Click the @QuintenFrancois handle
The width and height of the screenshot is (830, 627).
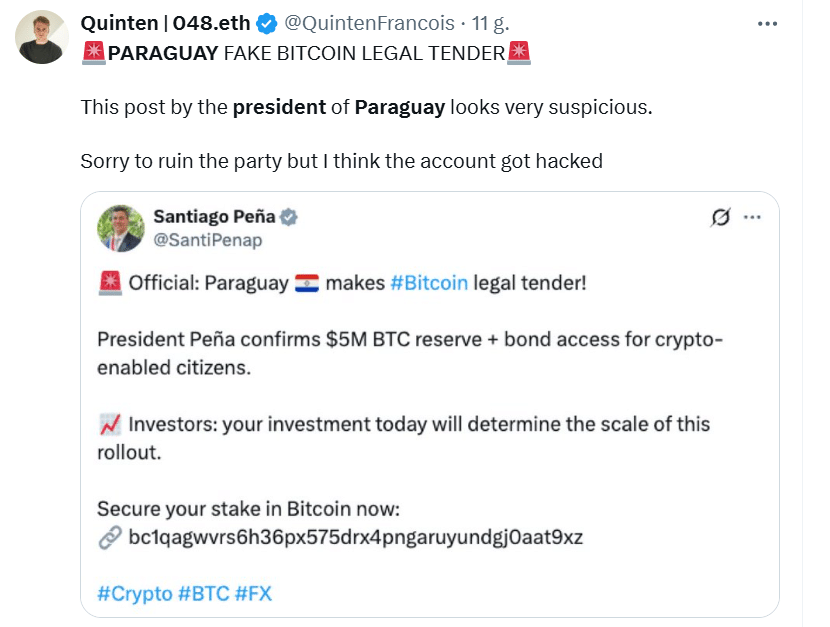tap(369, 22)
